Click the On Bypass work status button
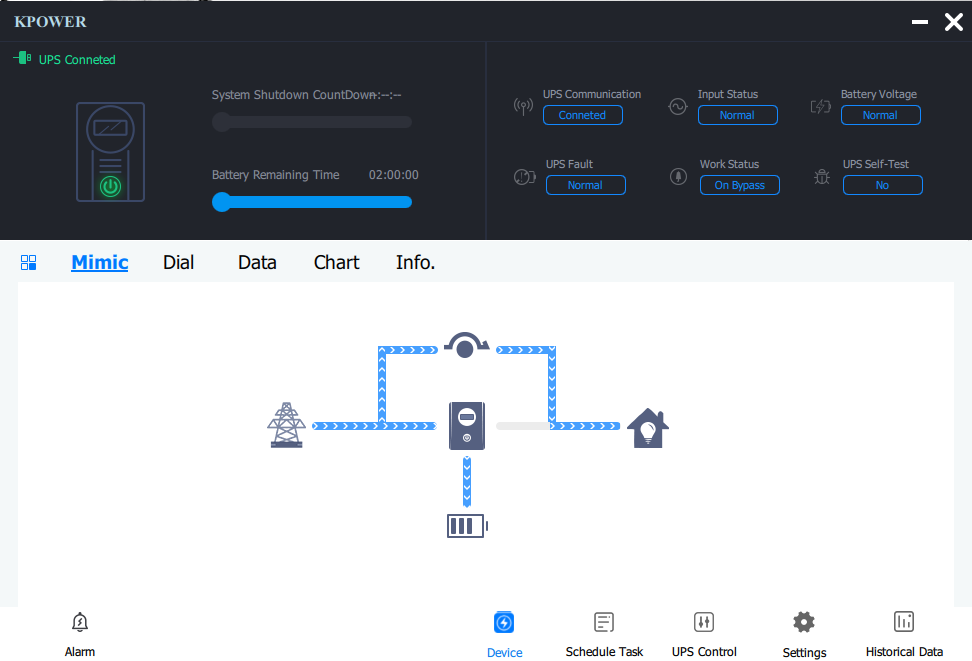The image size is (972, 661). coord(740,185)
